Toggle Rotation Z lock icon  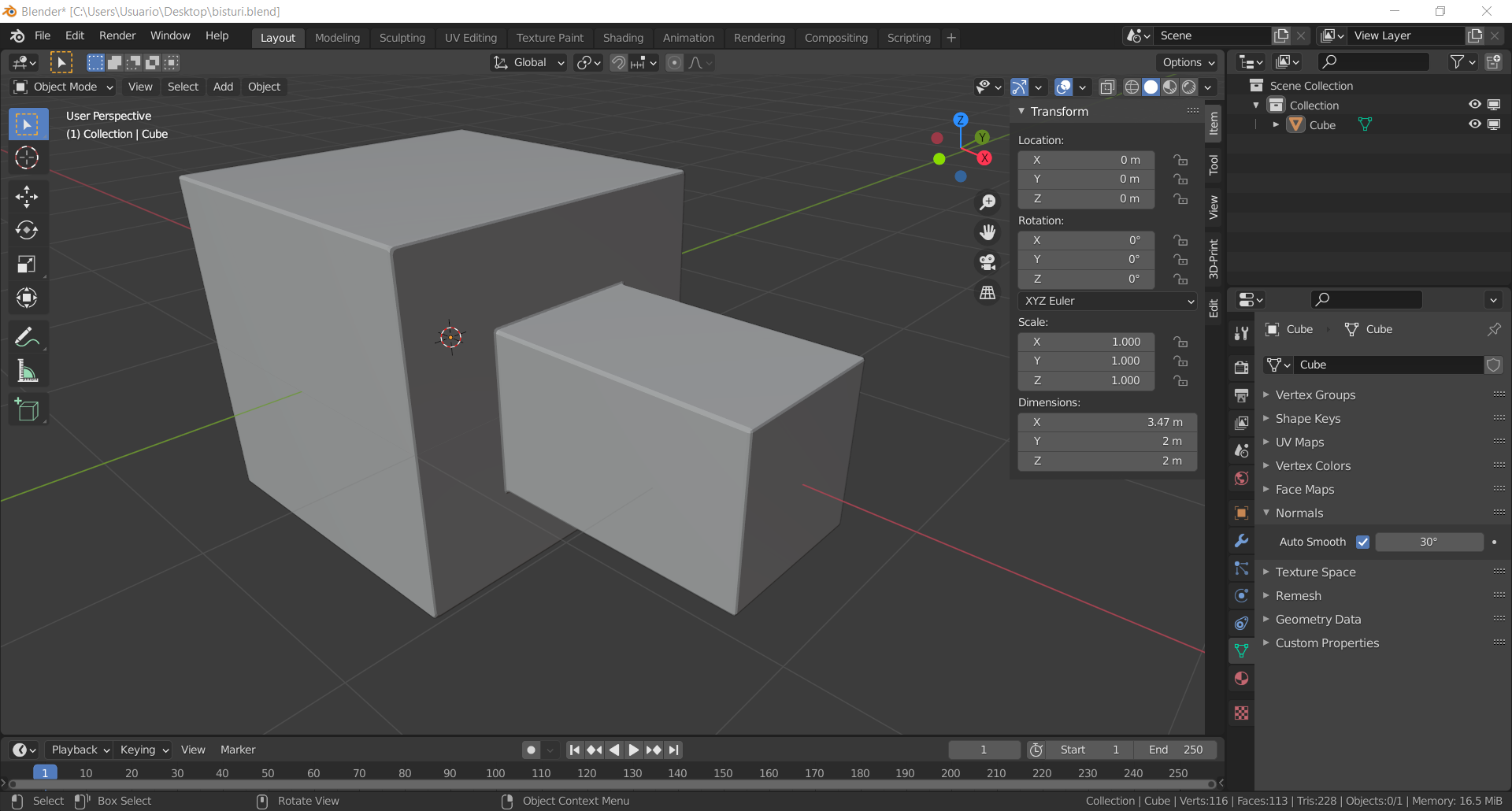click(x=1180, y=279)
